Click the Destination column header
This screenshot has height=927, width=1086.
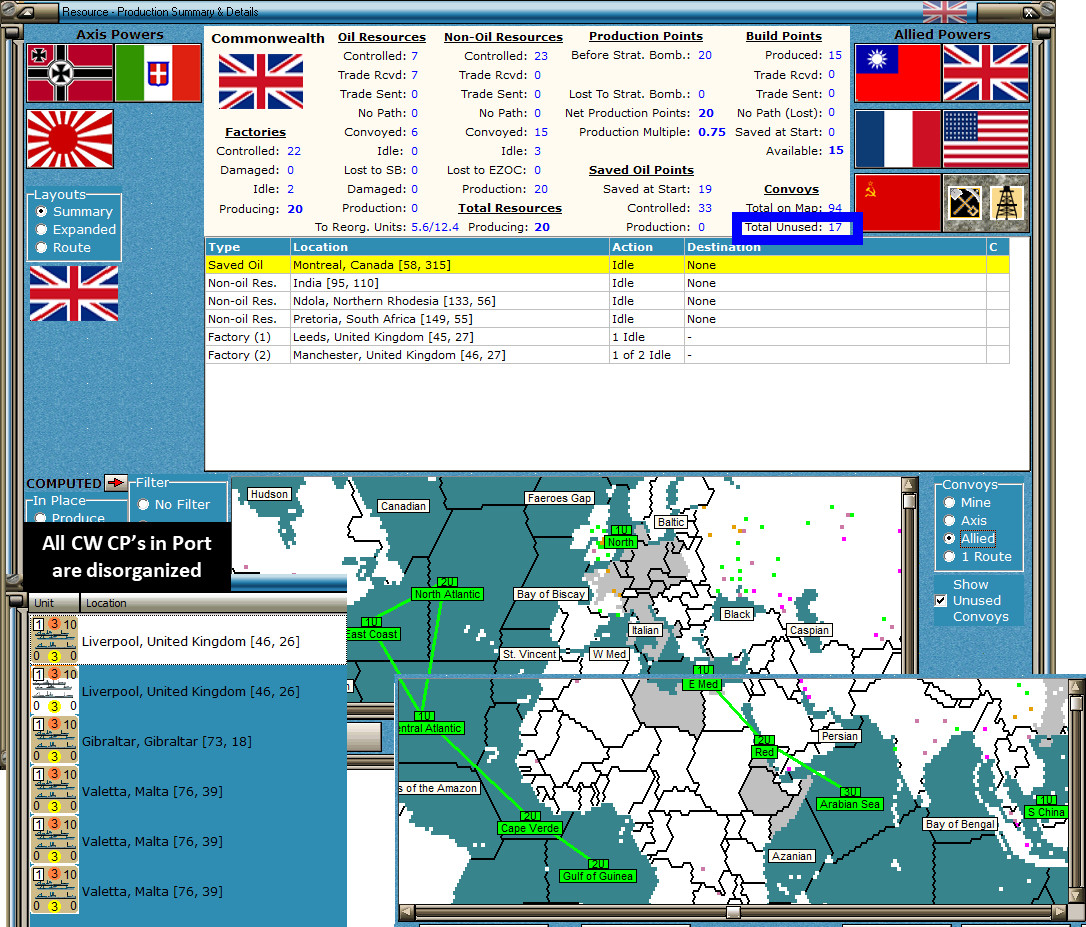coord(835,247)
